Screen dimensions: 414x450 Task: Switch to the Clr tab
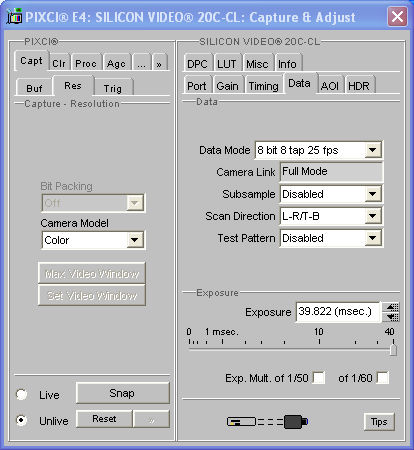pyautogui.click(x=59, y=63)
